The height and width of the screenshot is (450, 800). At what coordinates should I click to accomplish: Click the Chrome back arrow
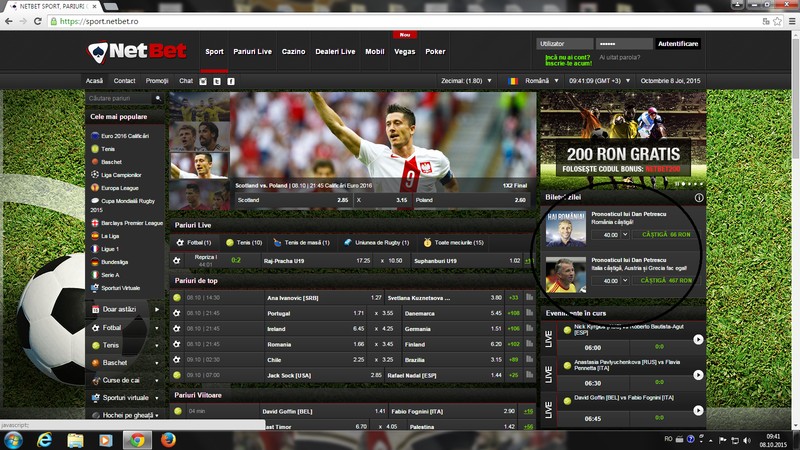point(9,21)
